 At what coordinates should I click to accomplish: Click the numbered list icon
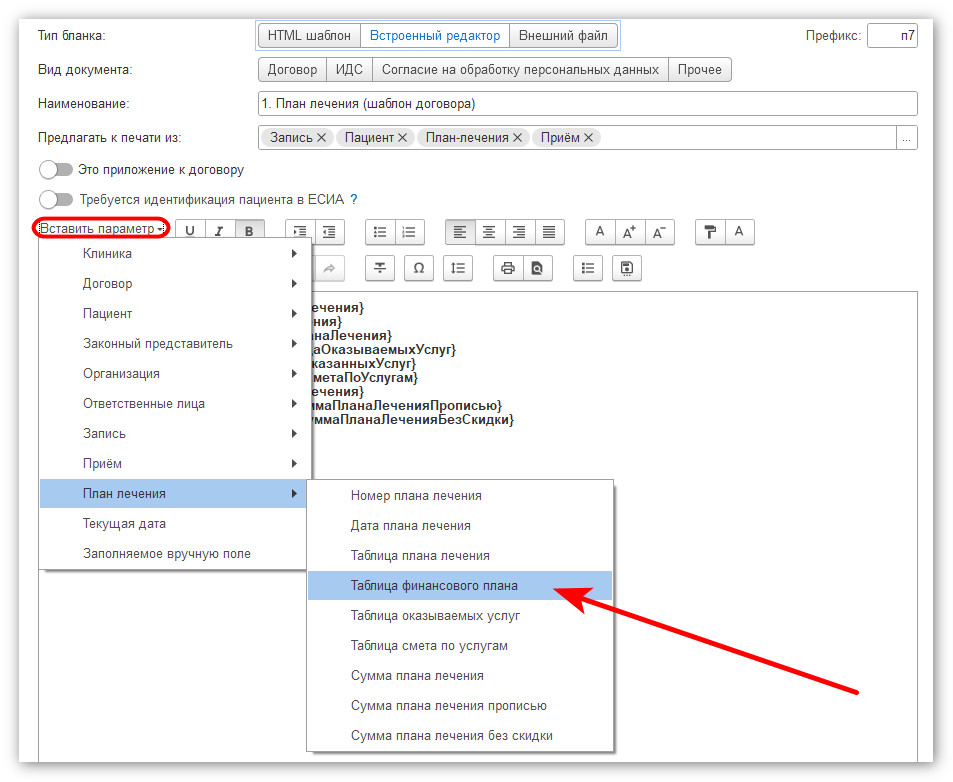coord(409,232)
